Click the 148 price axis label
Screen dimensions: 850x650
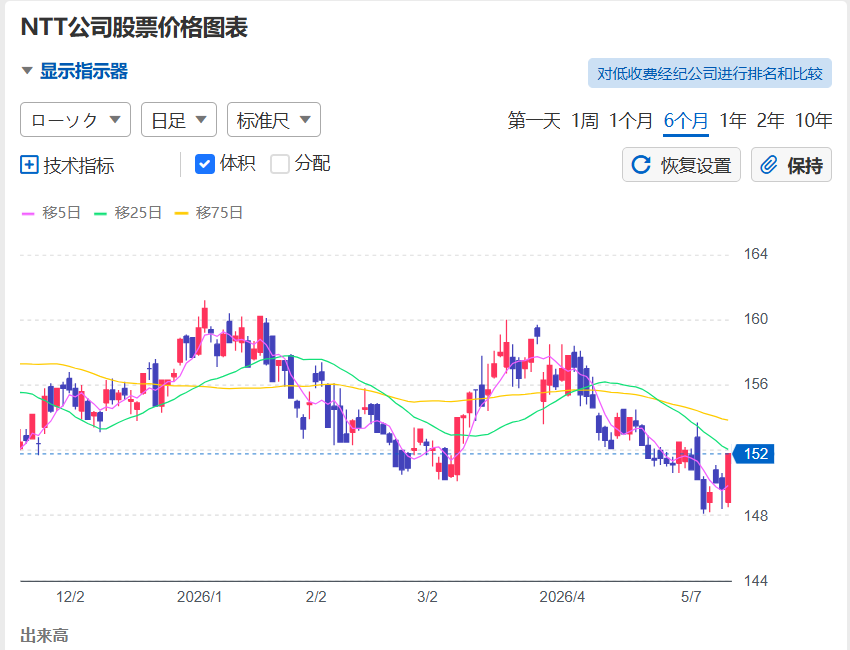pyautogui.click(x=756, y=516)
